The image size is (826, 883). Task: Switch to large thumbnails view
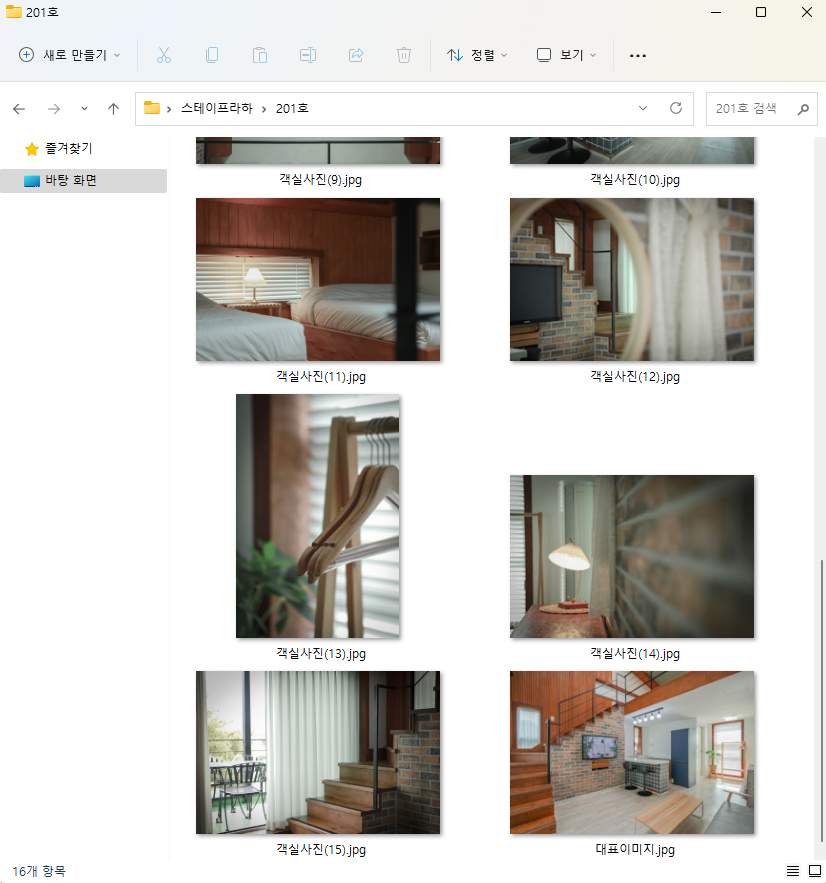814,871
